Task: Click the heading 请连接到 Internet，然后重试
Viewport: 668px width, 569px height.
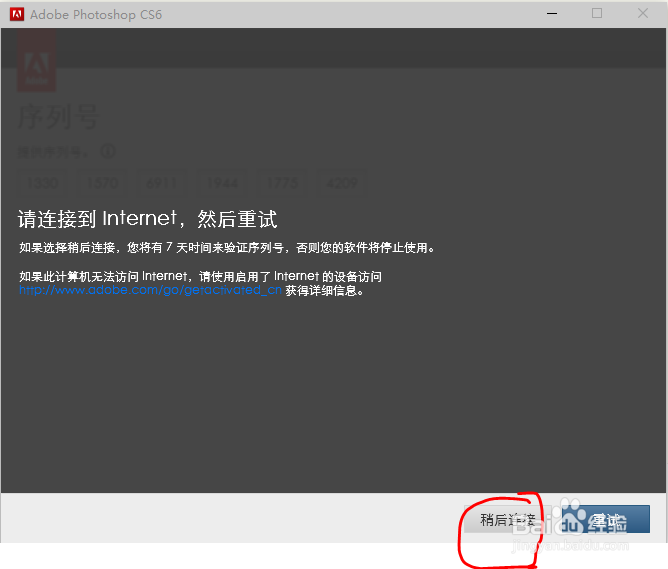Action: (147, 219)
